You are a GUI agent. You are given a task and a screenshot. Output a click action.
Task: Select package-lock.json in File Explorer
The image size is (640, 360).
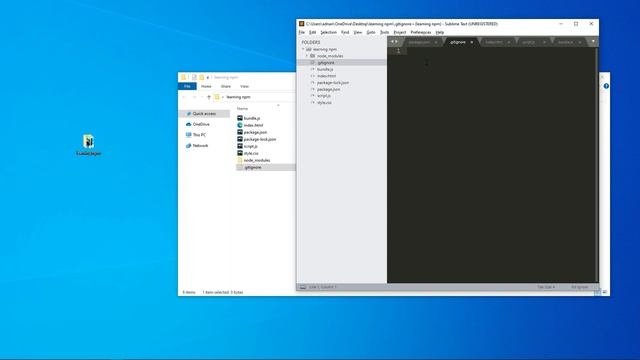[x=257, y=139]
